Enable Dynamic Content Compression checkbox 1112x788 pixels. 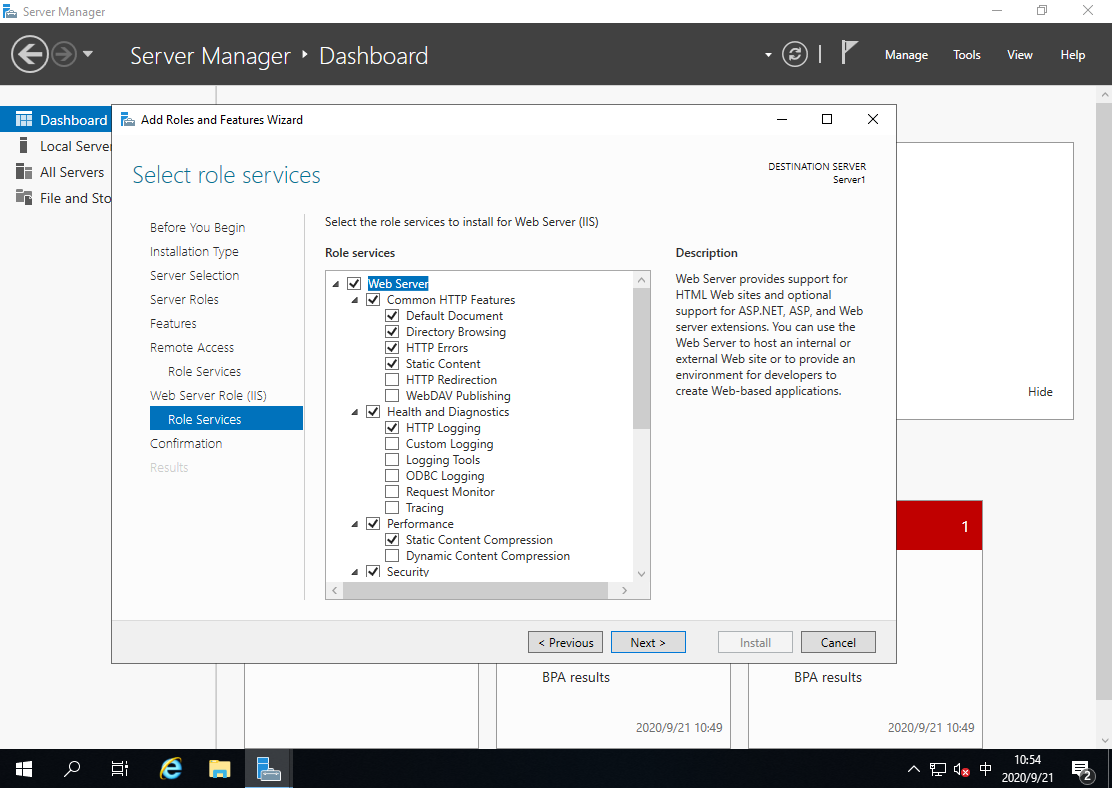(391, 555)
